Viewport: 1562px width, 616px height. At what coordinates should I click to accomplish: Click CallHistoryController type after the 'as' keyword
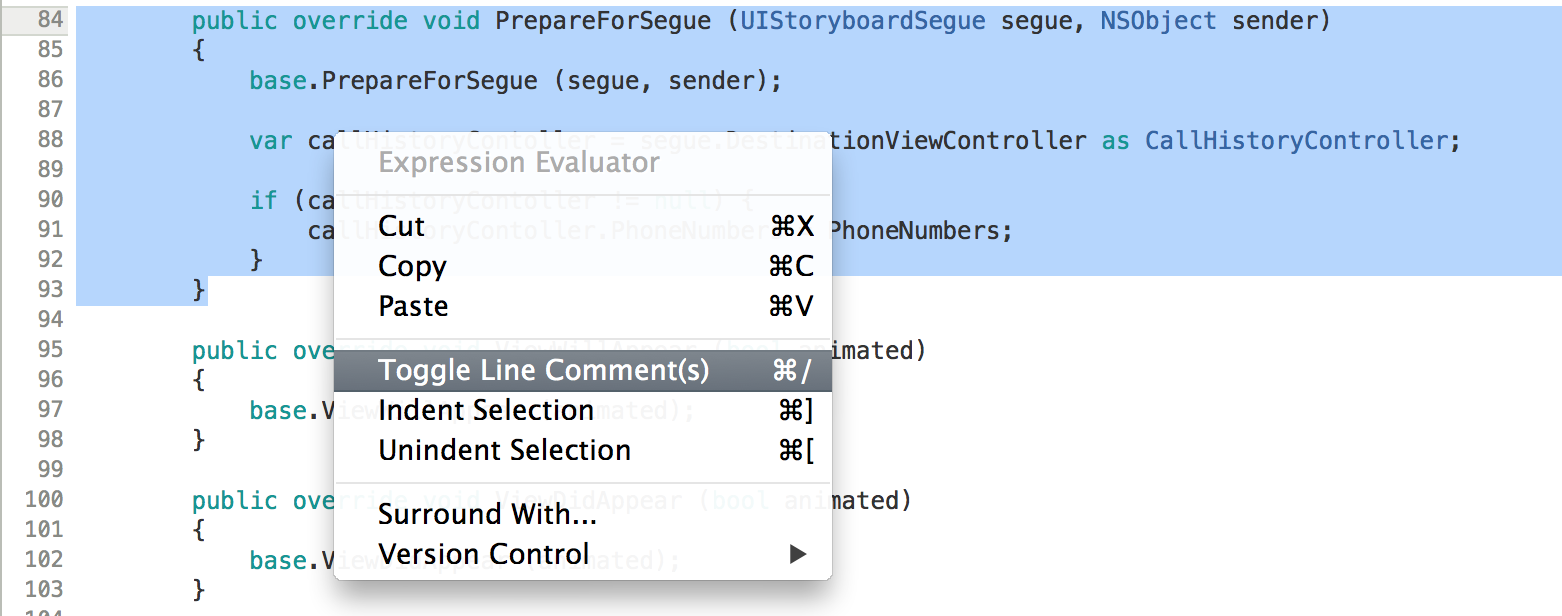pyautogui.click(x=1295, y=141)
